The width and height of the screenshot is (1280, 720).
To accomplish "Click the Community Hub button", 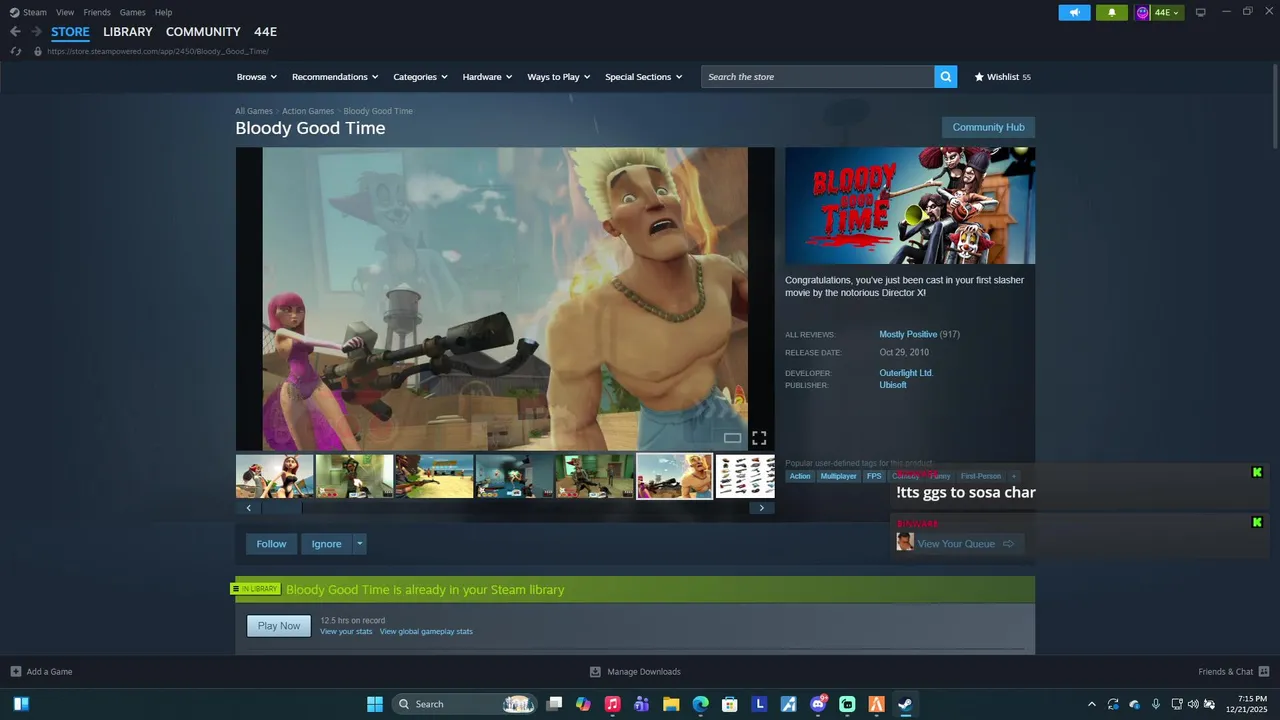I will (988, 127).
